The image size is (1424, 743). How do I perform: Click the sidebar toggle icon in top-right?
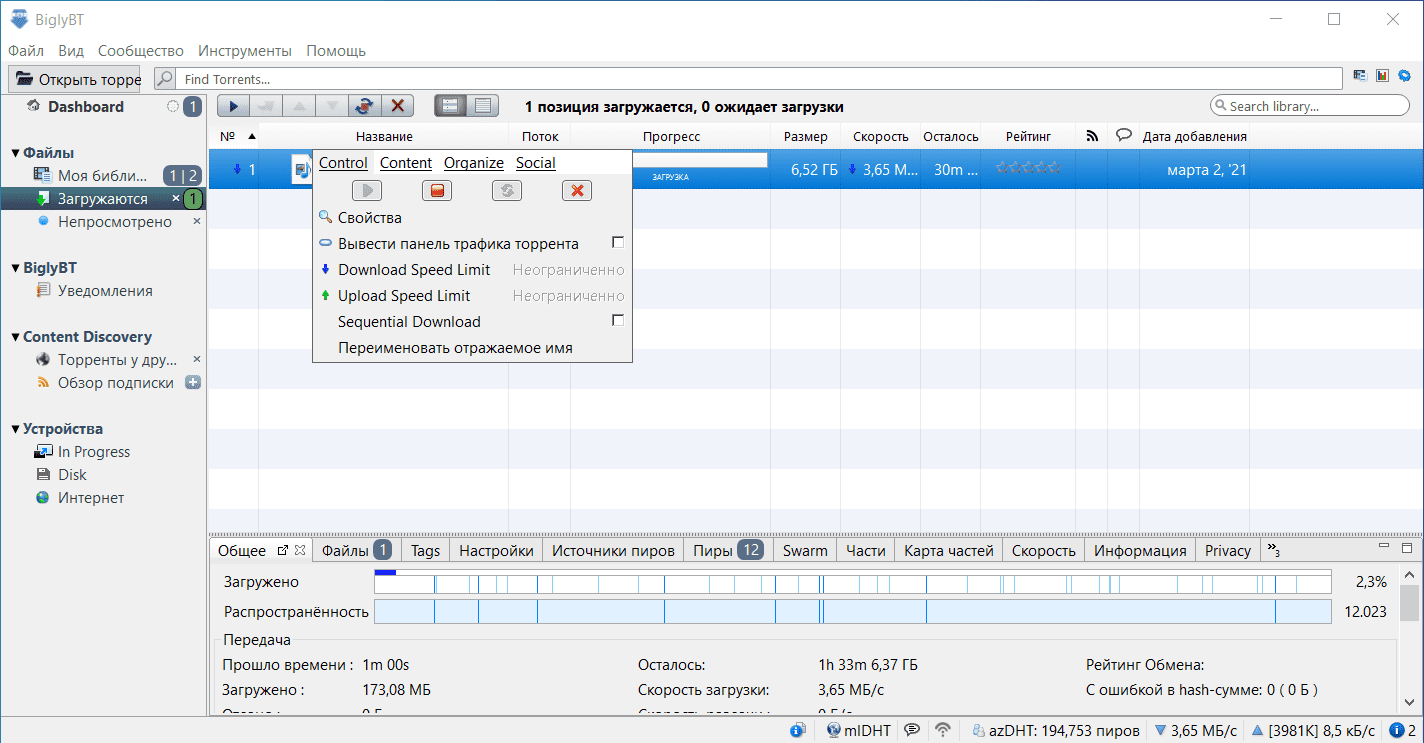[1360, 75]
